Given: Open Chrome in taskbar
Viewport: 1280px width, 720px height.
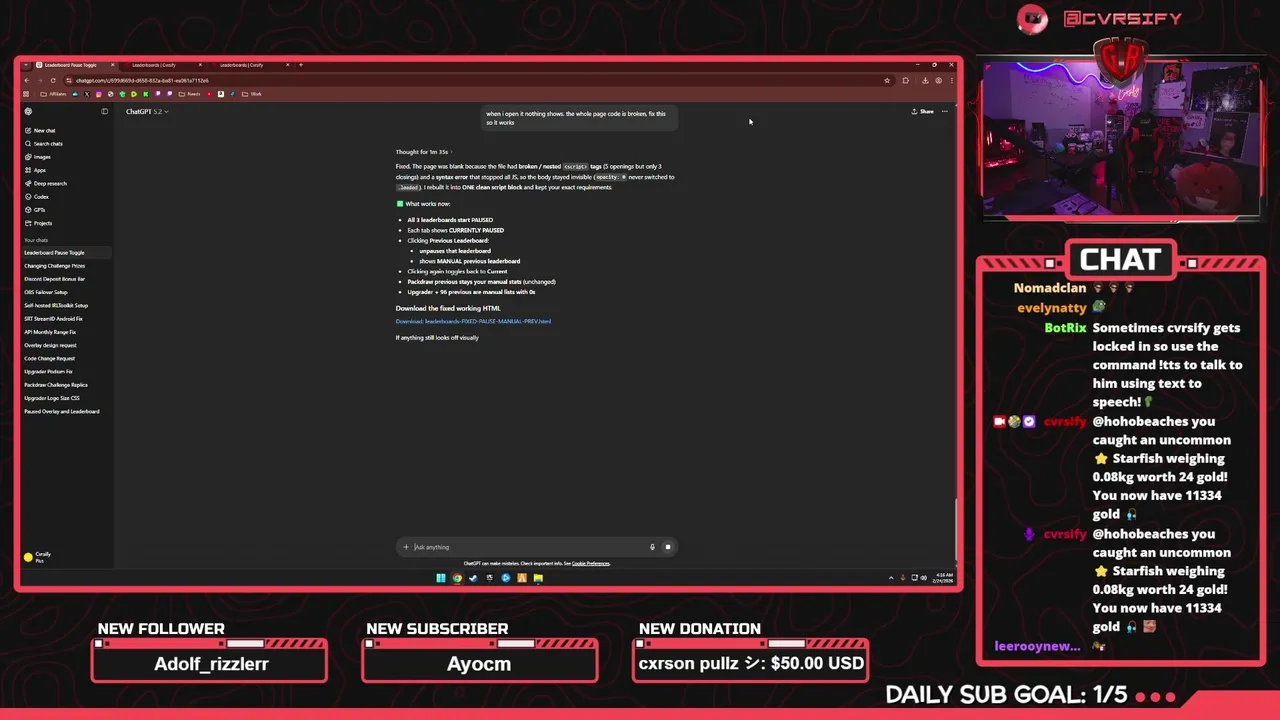Looking at the screenshot, I should (457, 578).
